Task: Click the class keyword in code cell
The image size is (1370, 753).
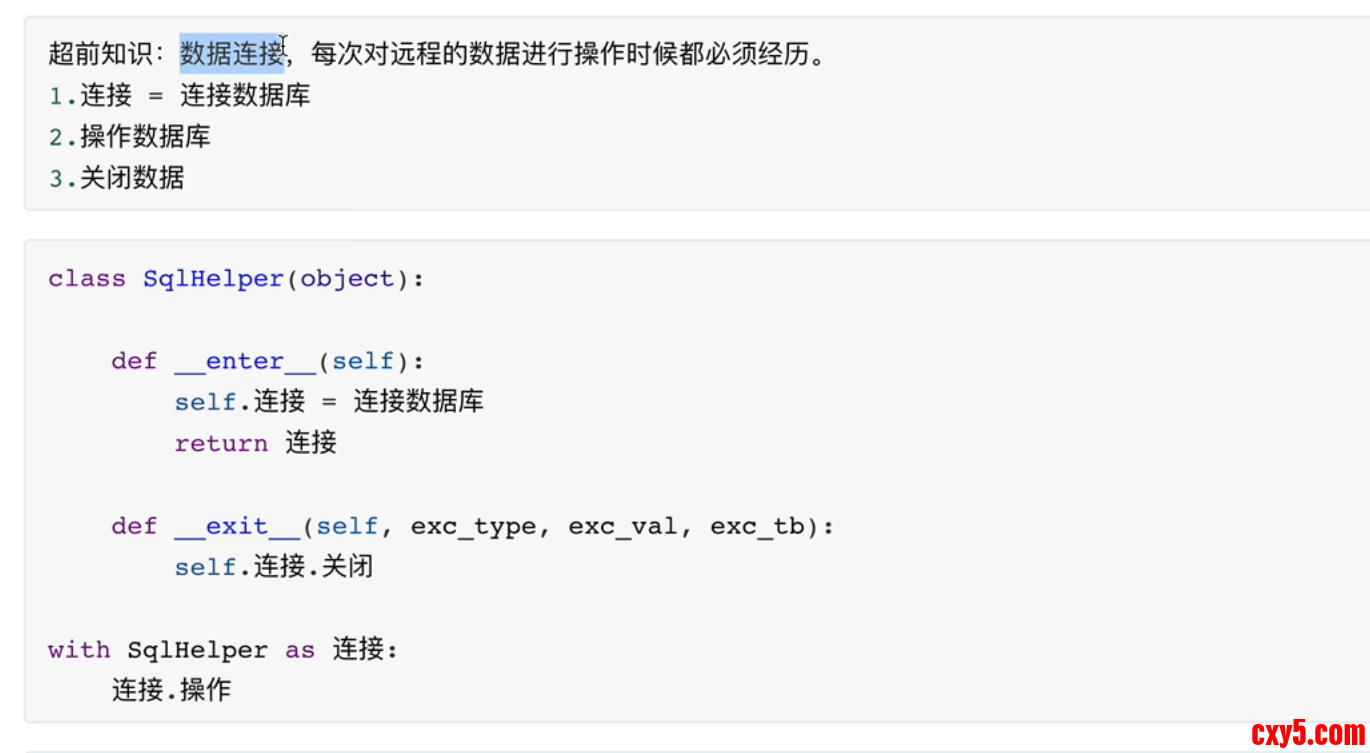Action: [x=87, y=279]
